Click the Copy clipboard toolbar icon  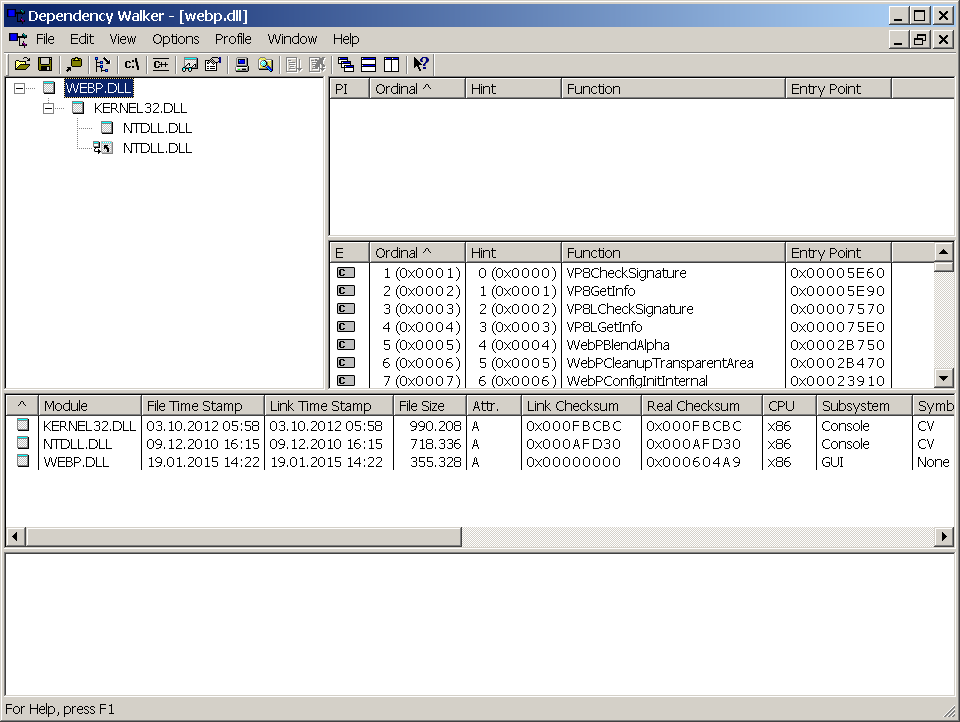point(75,65)
